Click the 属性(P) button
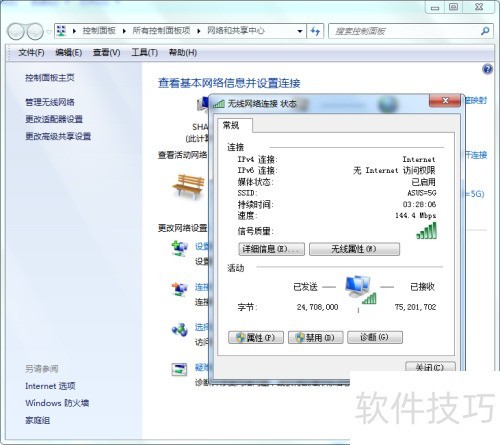500x445 pixels. 256,337
